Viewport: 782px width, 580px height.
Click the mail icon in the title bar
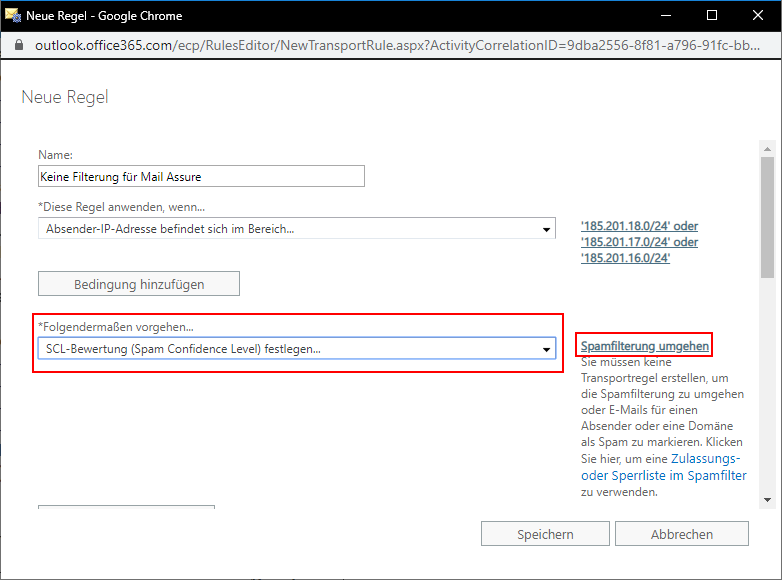tap(14, 16)
